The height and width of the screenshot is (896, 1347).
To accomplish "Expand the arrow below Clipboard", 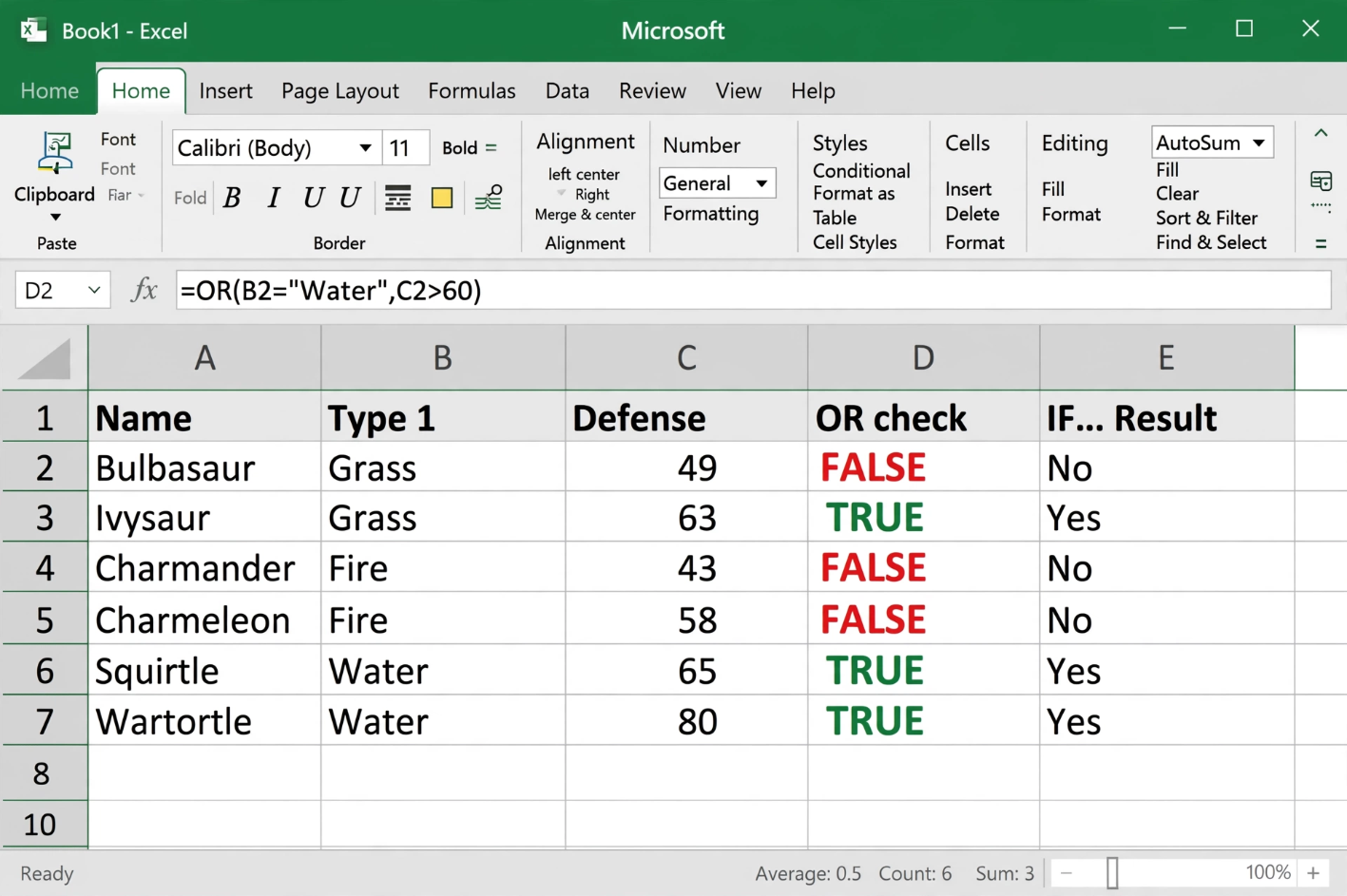I will point(55,218).
